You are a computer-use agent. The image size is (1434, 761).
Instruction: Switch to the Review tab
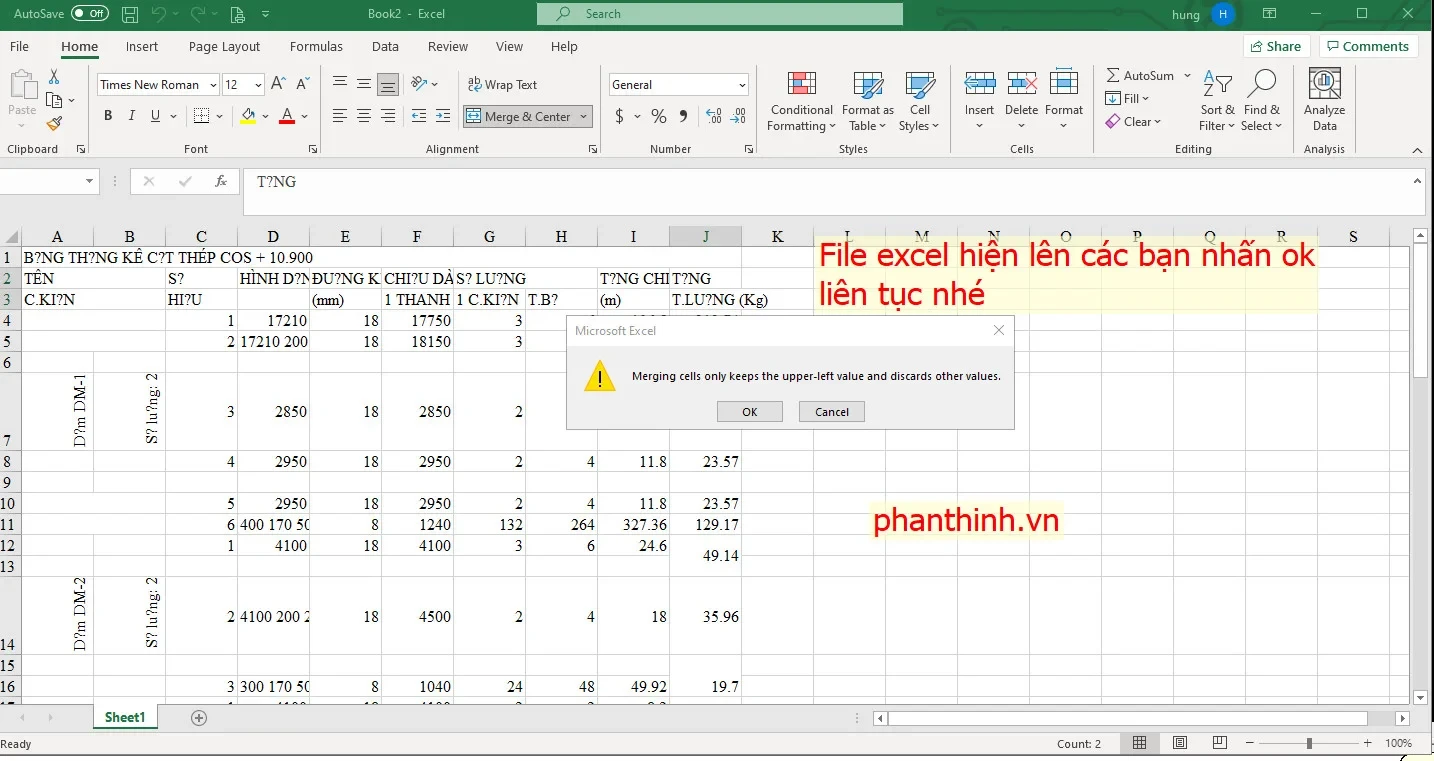pyautogui.click(x=447, y=46)
